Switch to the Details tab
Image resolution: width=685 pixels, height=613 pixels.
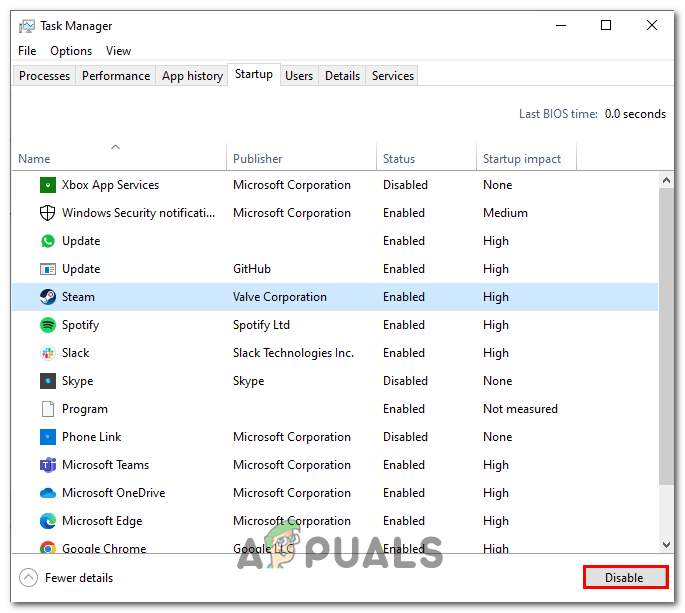pyautogui.click(x=342, y=76)
